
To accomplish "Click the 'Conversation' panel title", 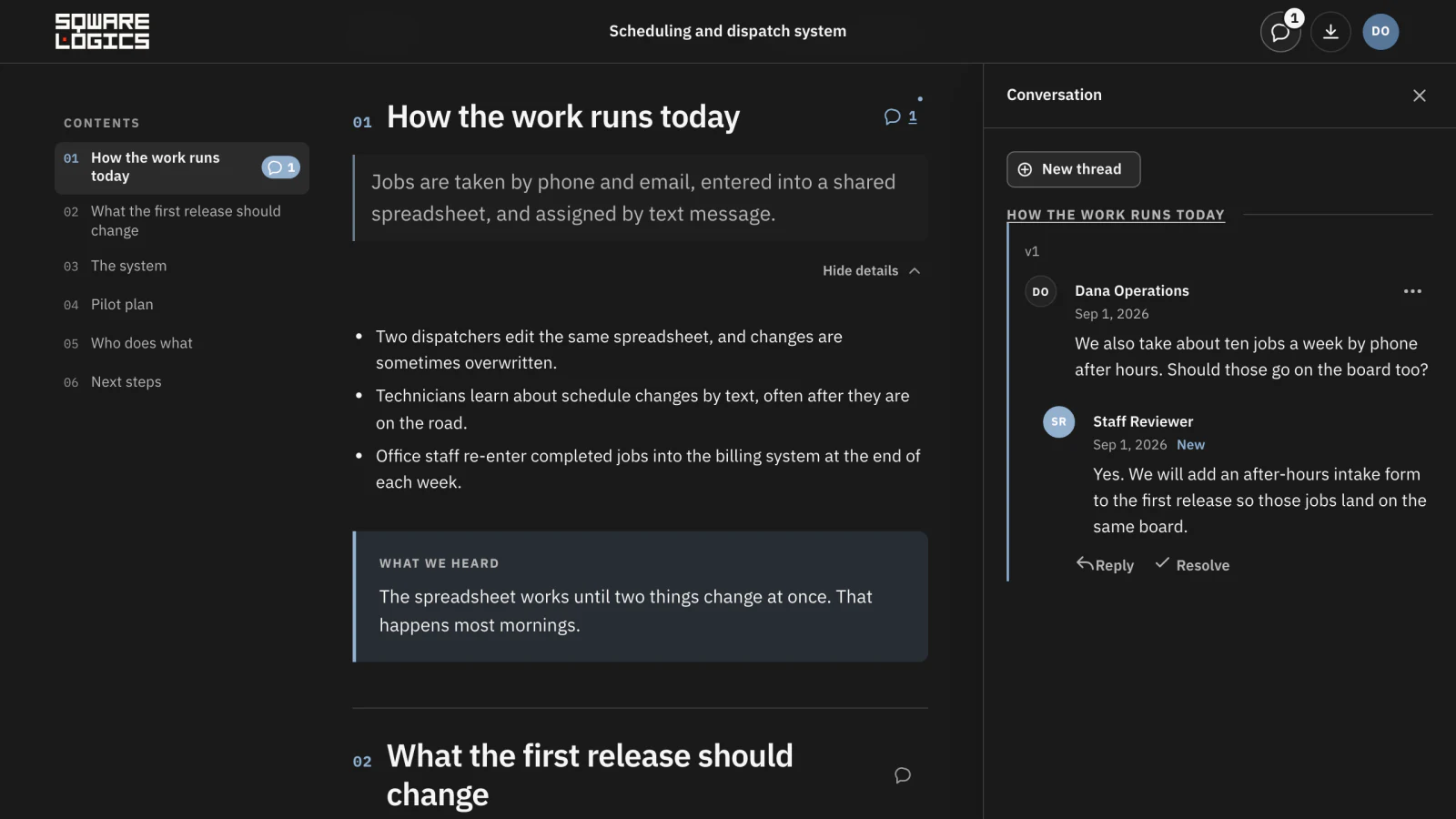I will [x=1054, y=95].
